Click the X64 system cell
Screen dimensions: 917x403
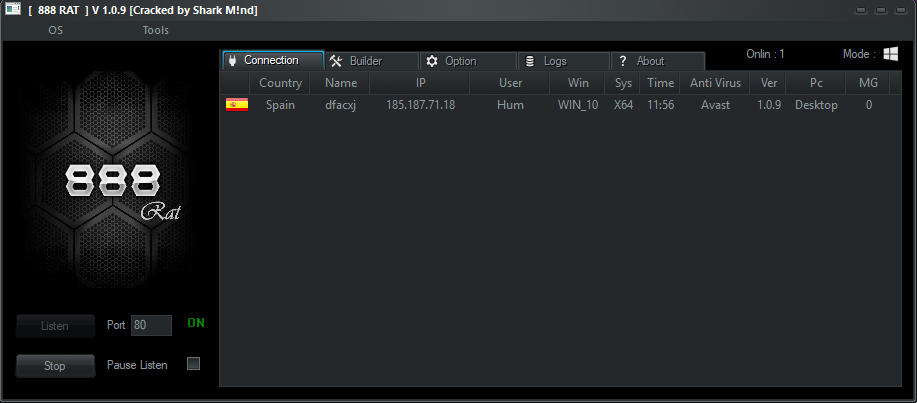(x=623, y=105)
